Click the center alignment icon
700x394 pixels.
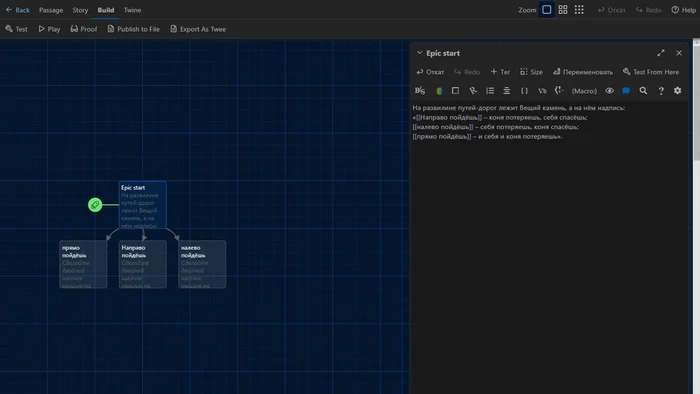507,91
